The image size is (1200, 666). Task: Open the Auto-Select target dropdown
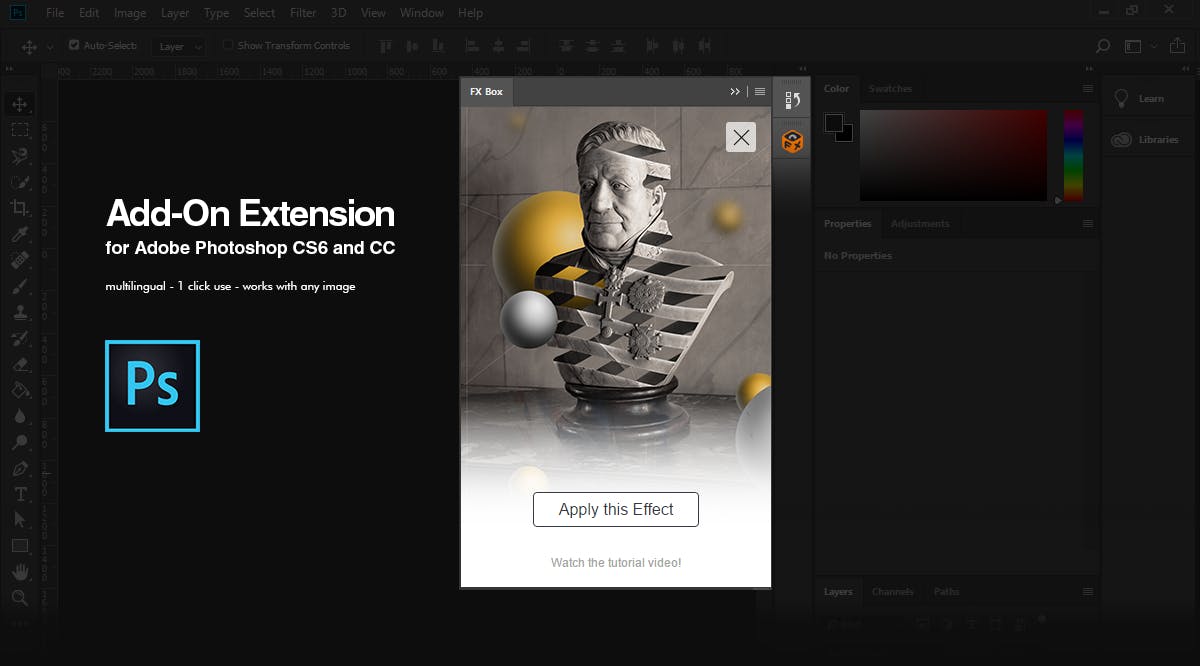(x=179, y=45)
